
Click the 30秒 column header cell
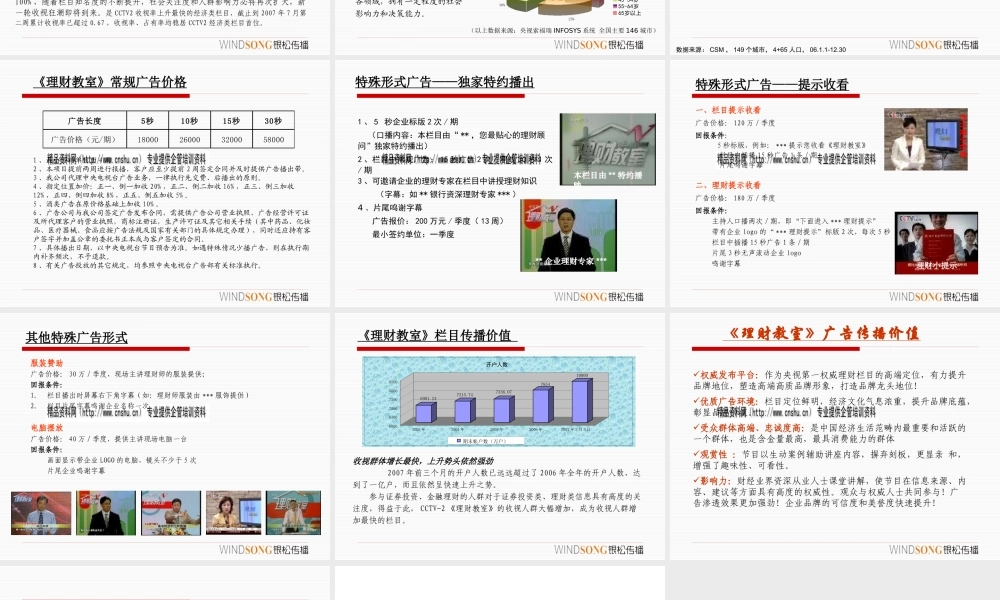pyautogui.click(x=274, y=121)
